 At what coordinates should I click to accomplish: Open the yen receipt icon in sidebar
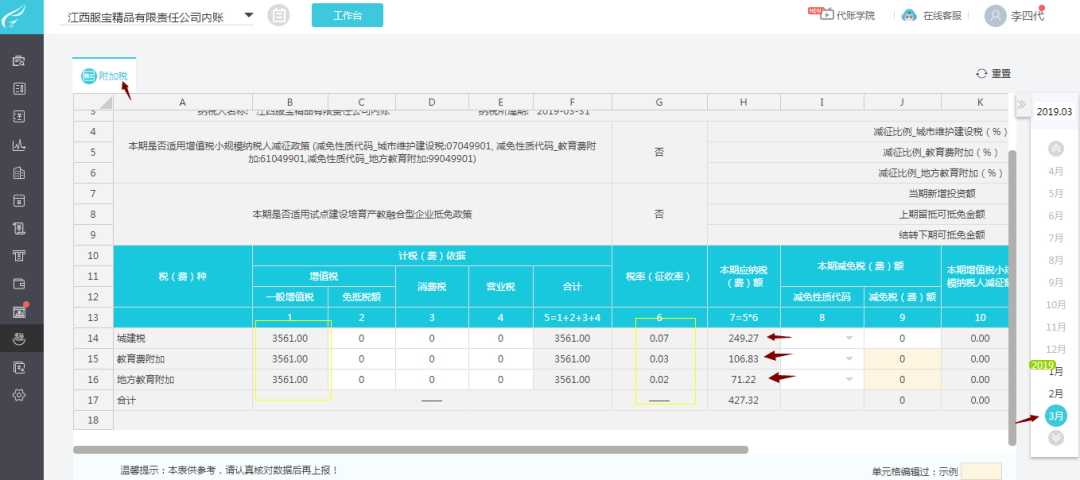19,228
